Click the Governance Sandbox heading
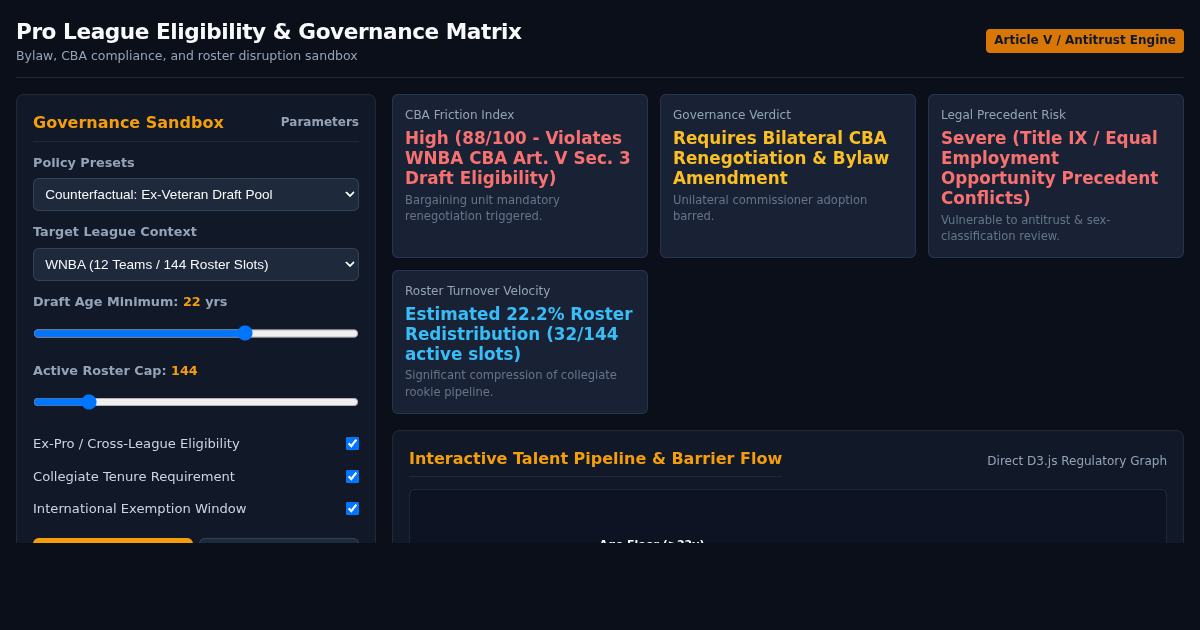The height and width of the screenshot is (630, 1200). click(128, 122)
